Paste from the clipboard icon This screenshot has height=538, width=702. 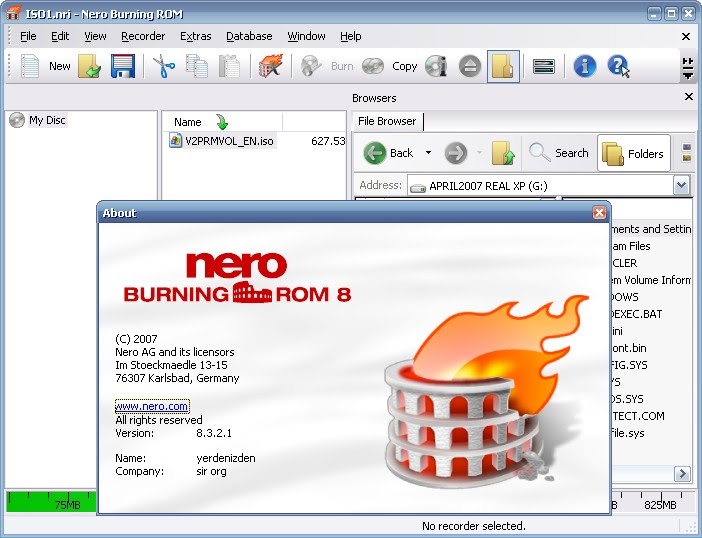coord(229,66)
